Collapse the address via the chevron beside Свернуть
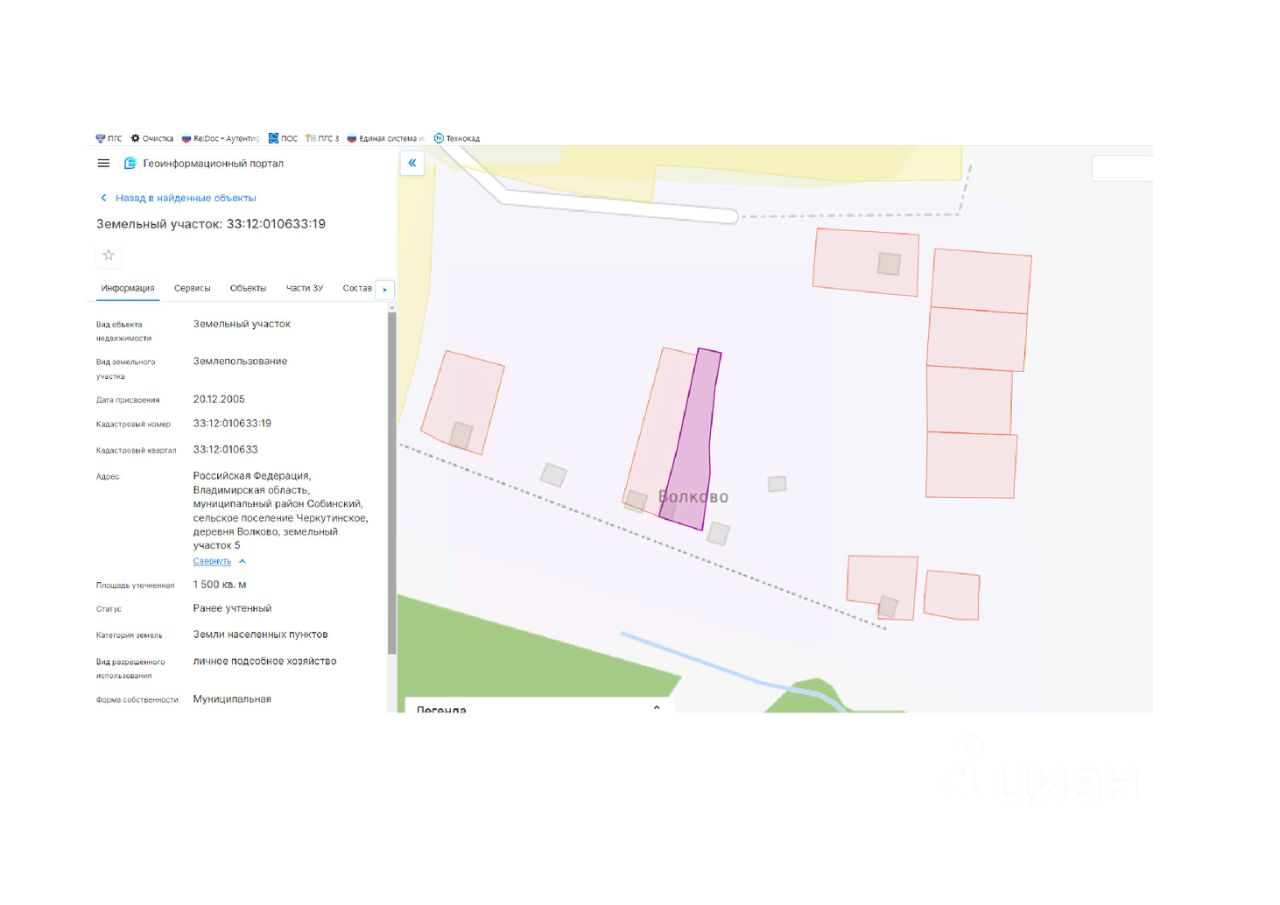Viewport: 1280px width, 905px height. coord(242,562)
